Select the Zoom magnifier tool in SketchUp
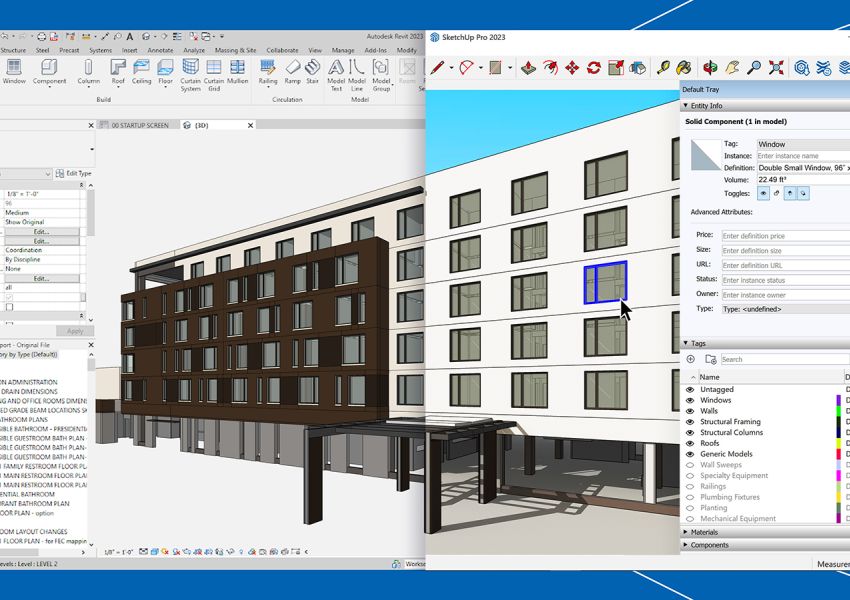 (x=754, y=68)
